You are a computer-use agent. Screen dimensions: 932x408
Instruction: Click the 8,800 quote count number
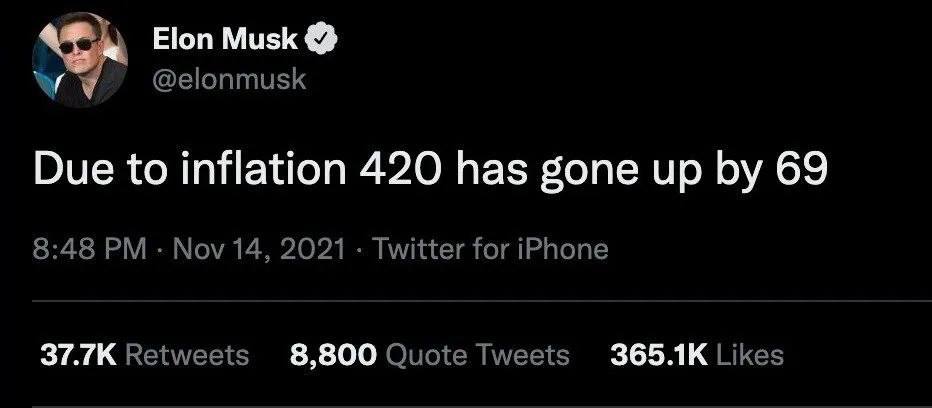pyautogui.click(x=332, y=355)
